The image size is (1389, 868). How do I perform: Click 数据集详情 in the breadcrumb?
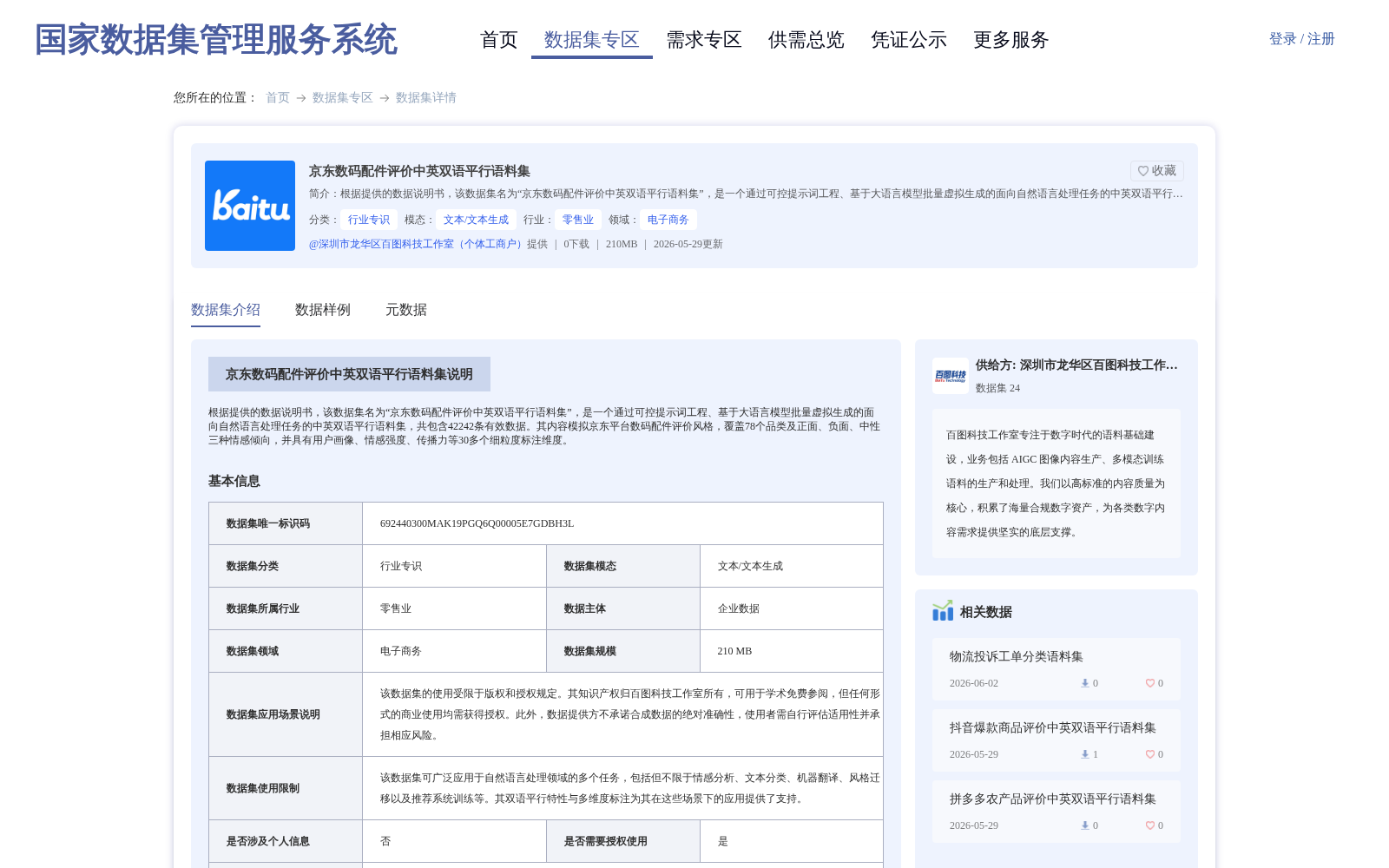[x=426, y=97]
